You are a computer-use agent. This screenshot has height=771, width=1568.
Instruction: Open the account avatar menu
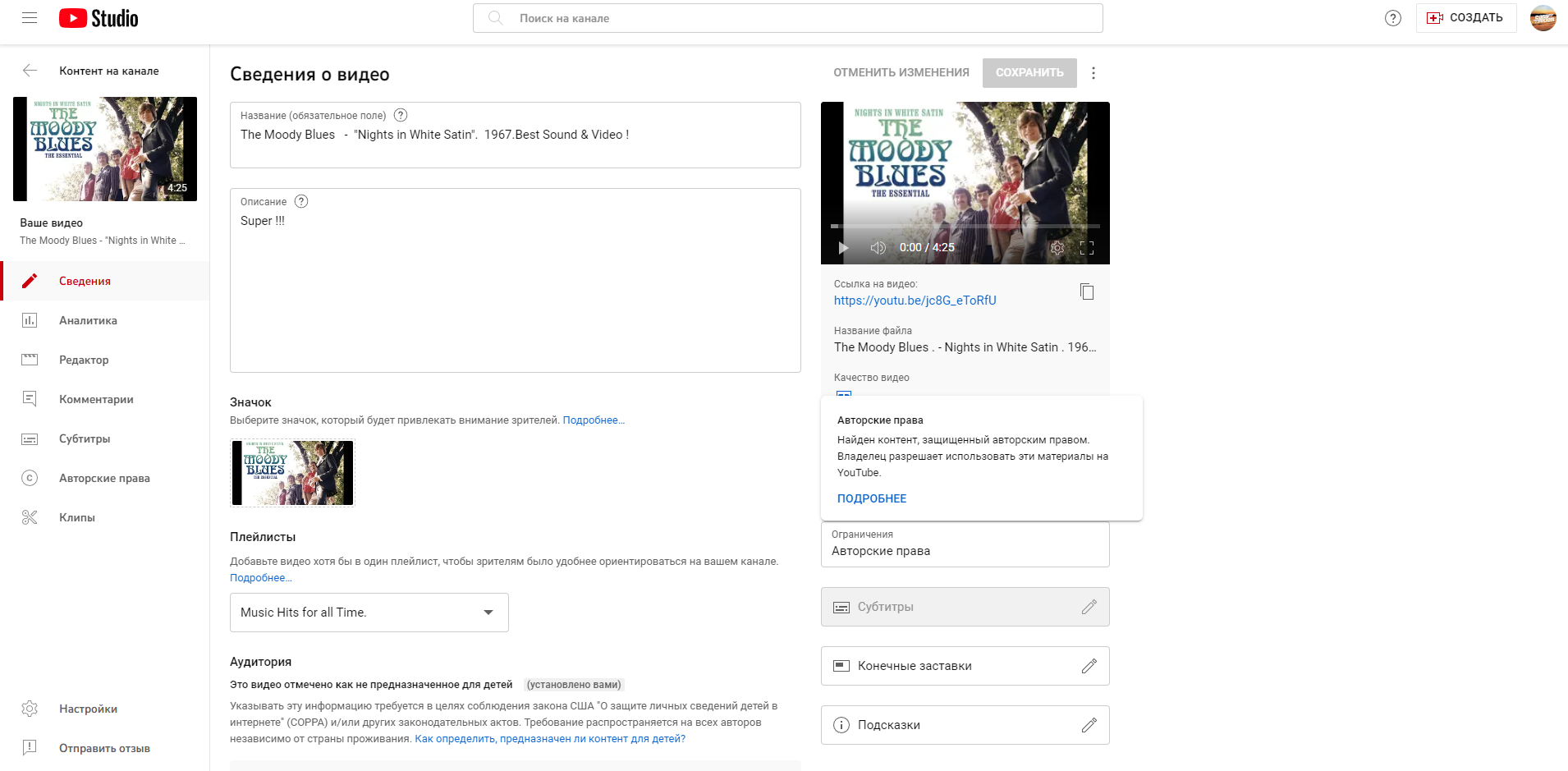(x=1543, y=18)
